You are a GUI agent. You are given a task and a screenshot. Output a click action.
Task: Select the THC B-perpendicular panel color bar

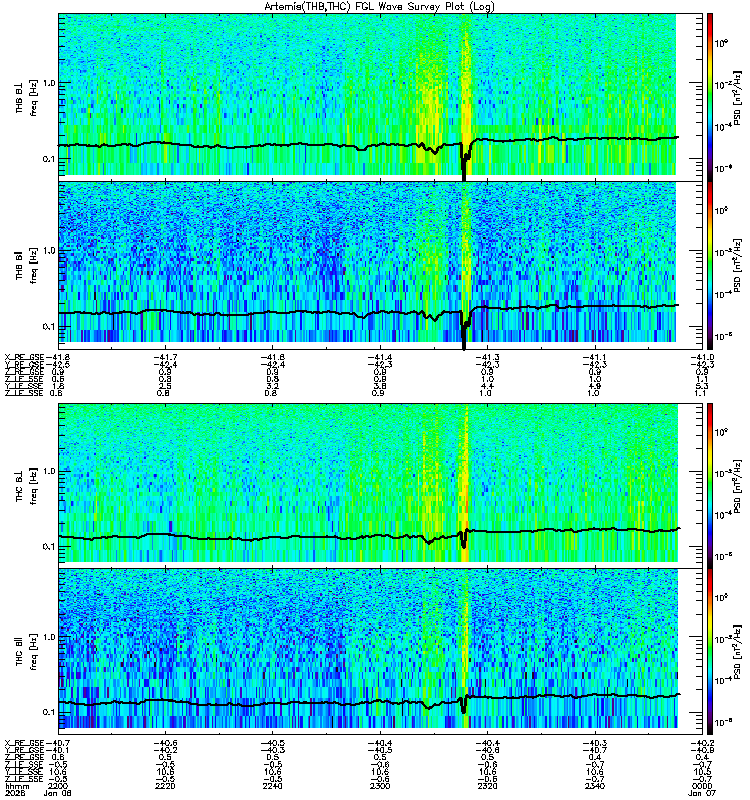click(x=710, y=486)
